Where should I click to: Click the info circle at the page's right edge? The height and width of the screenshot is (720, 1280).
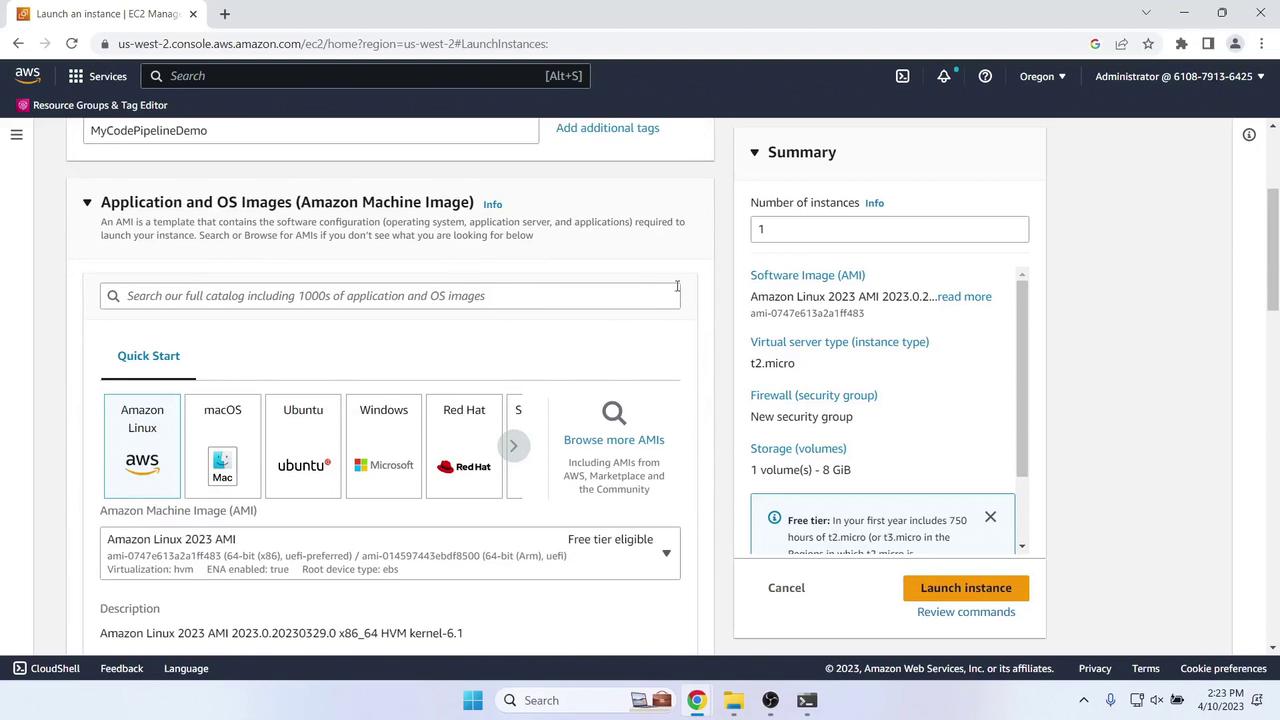coord(1249,135)
